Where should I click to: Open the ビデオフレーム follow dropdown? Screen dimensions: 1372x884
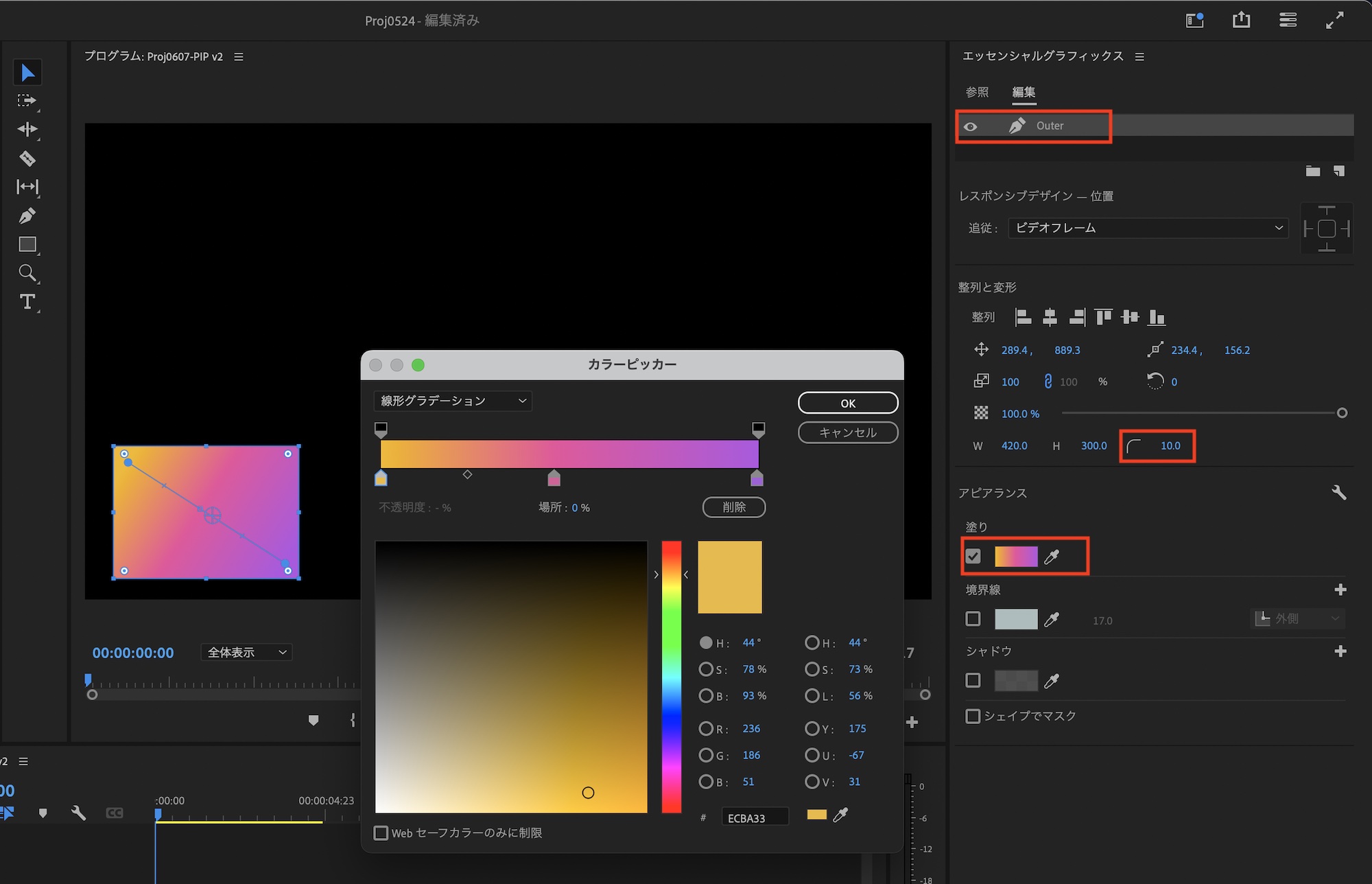tap(1148, 228)
